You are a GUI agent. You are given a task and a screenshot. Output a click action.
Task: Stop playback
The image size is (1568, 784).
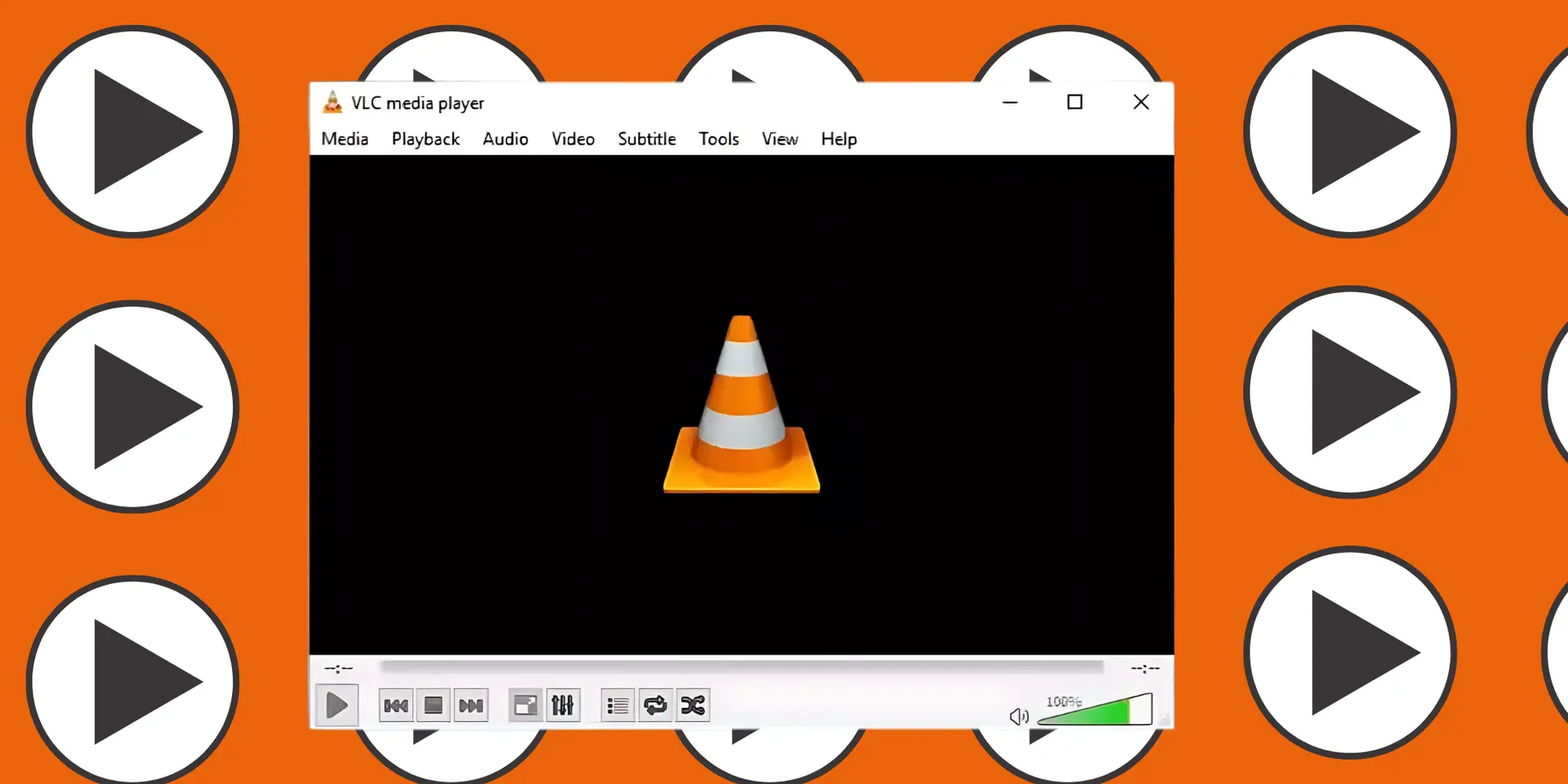point(433,704)
